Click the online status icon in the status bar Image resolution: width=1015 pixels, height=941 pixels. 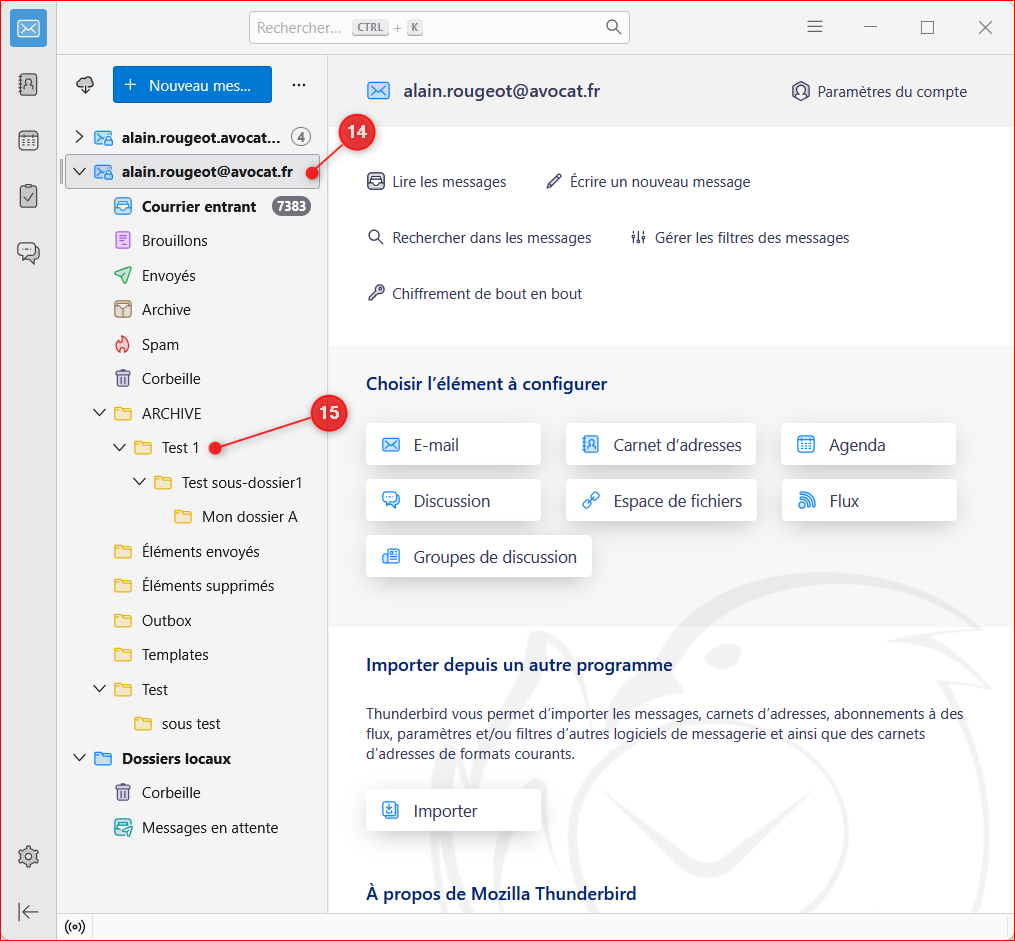[x=75, y=927]
